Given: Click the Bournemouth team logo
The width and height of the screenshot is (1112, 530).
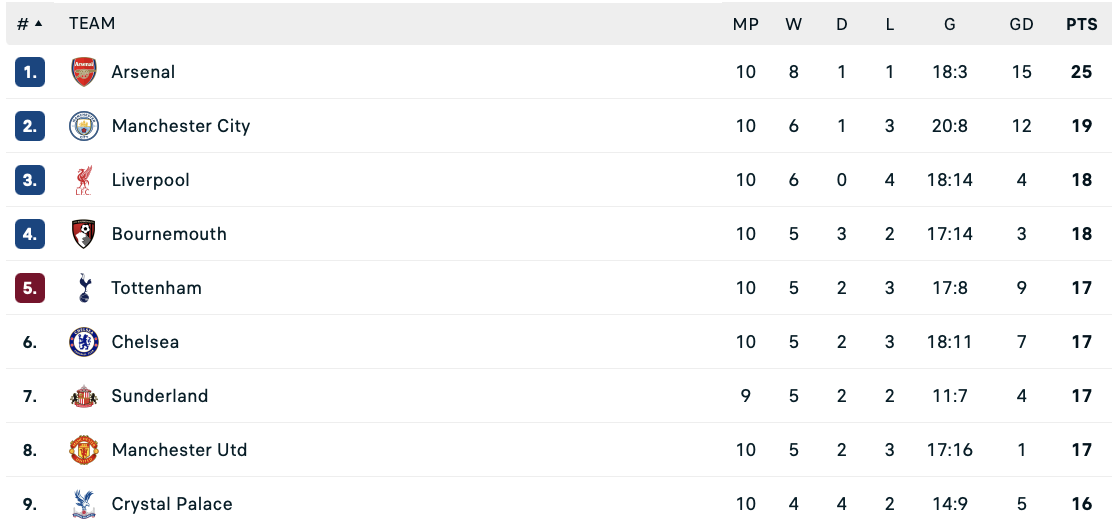Looking at the screenshot, I should coord(84,234).
